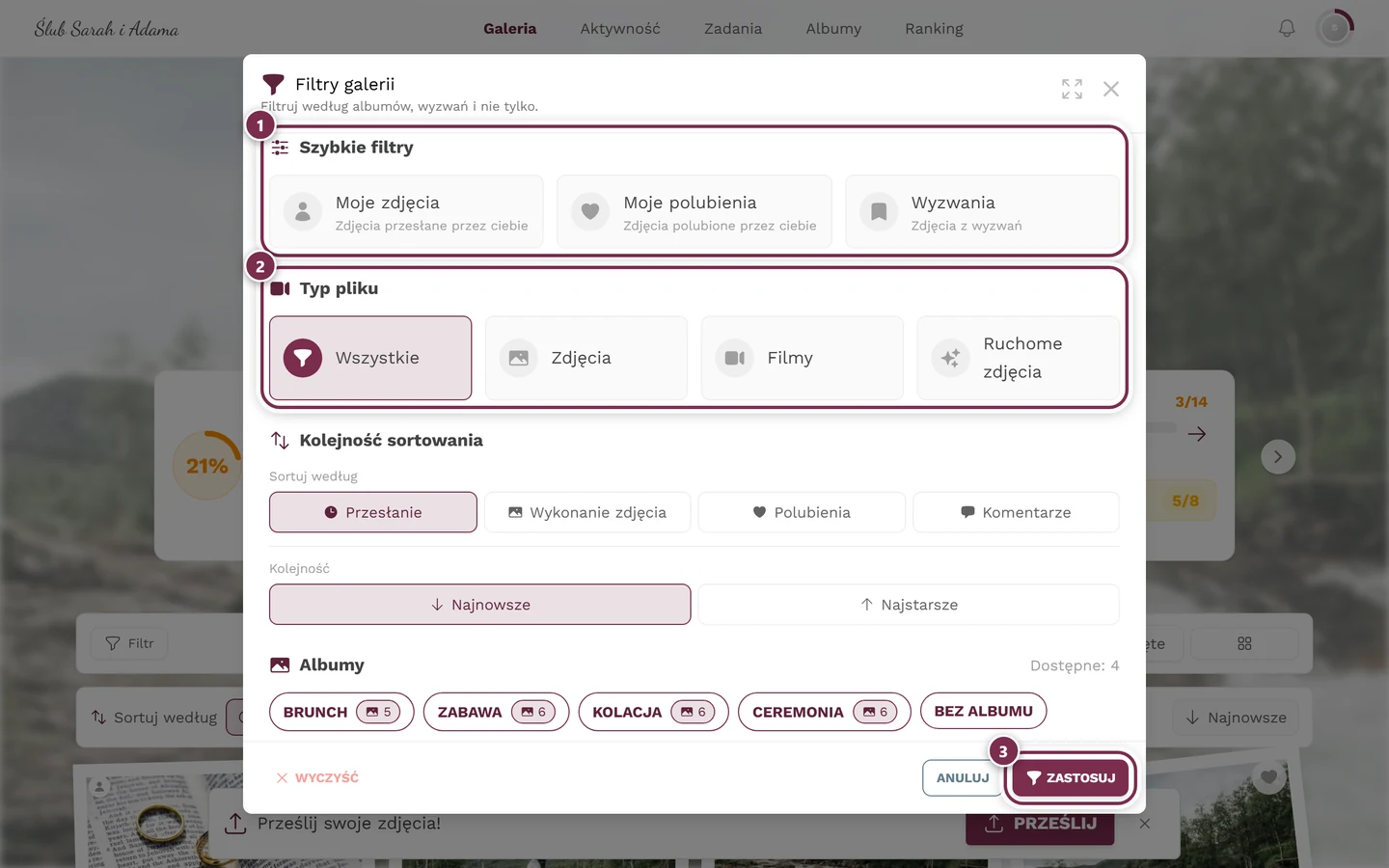Click the PRZEŚLIJ upload button

[x=1040, y=824]
